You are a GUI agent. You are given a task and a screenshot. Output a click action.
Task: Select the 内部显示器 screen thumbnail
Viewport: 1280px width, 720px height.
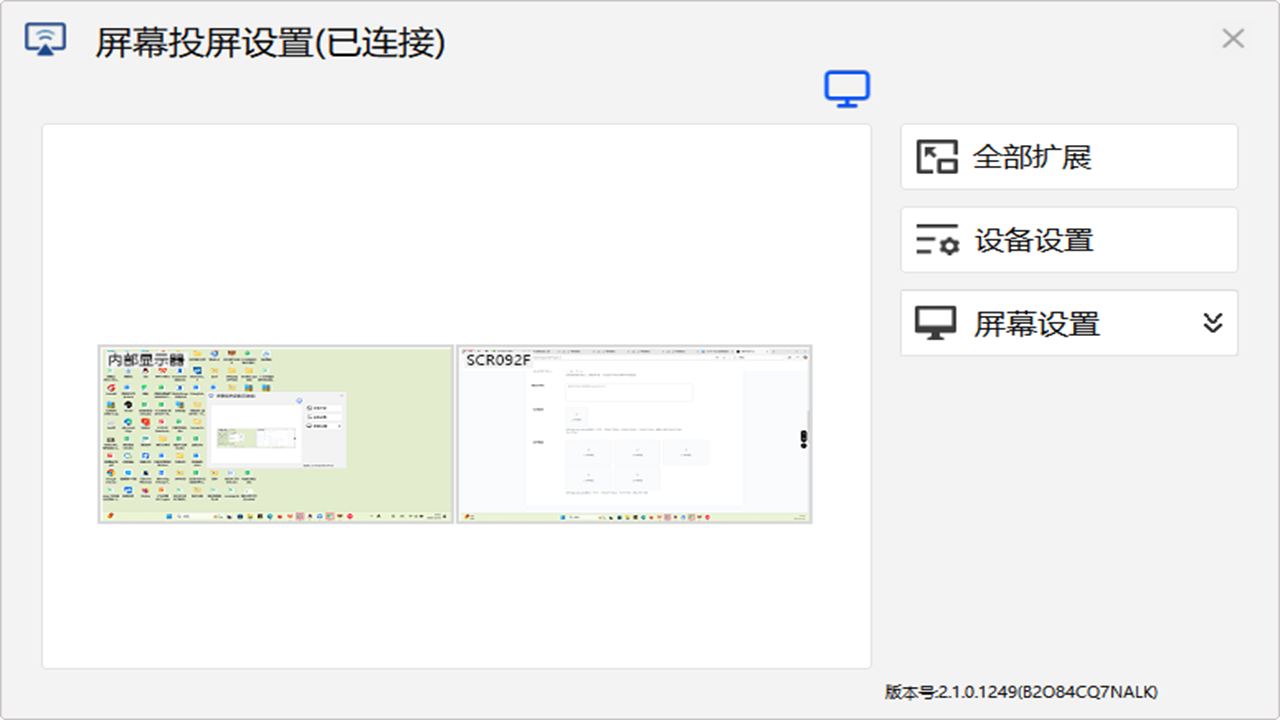275,435
